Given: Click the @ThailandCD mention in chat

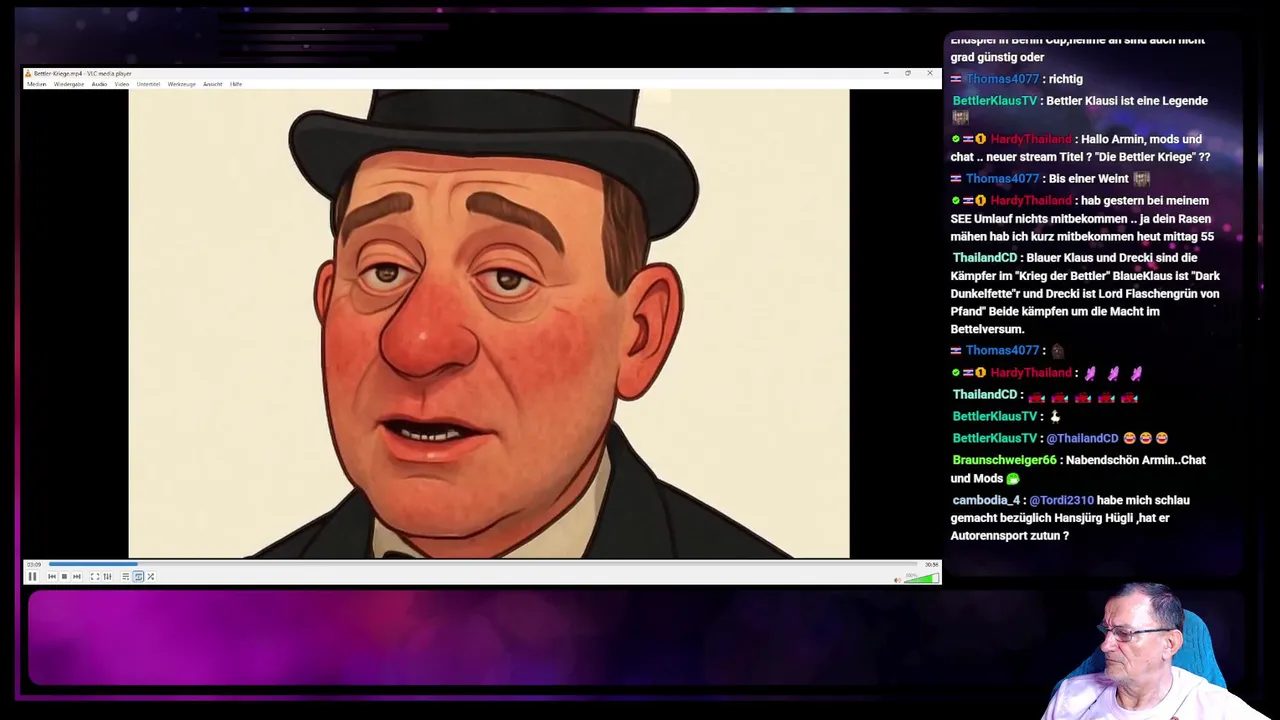Looking at the screenshot, I should click(1082, 439).
